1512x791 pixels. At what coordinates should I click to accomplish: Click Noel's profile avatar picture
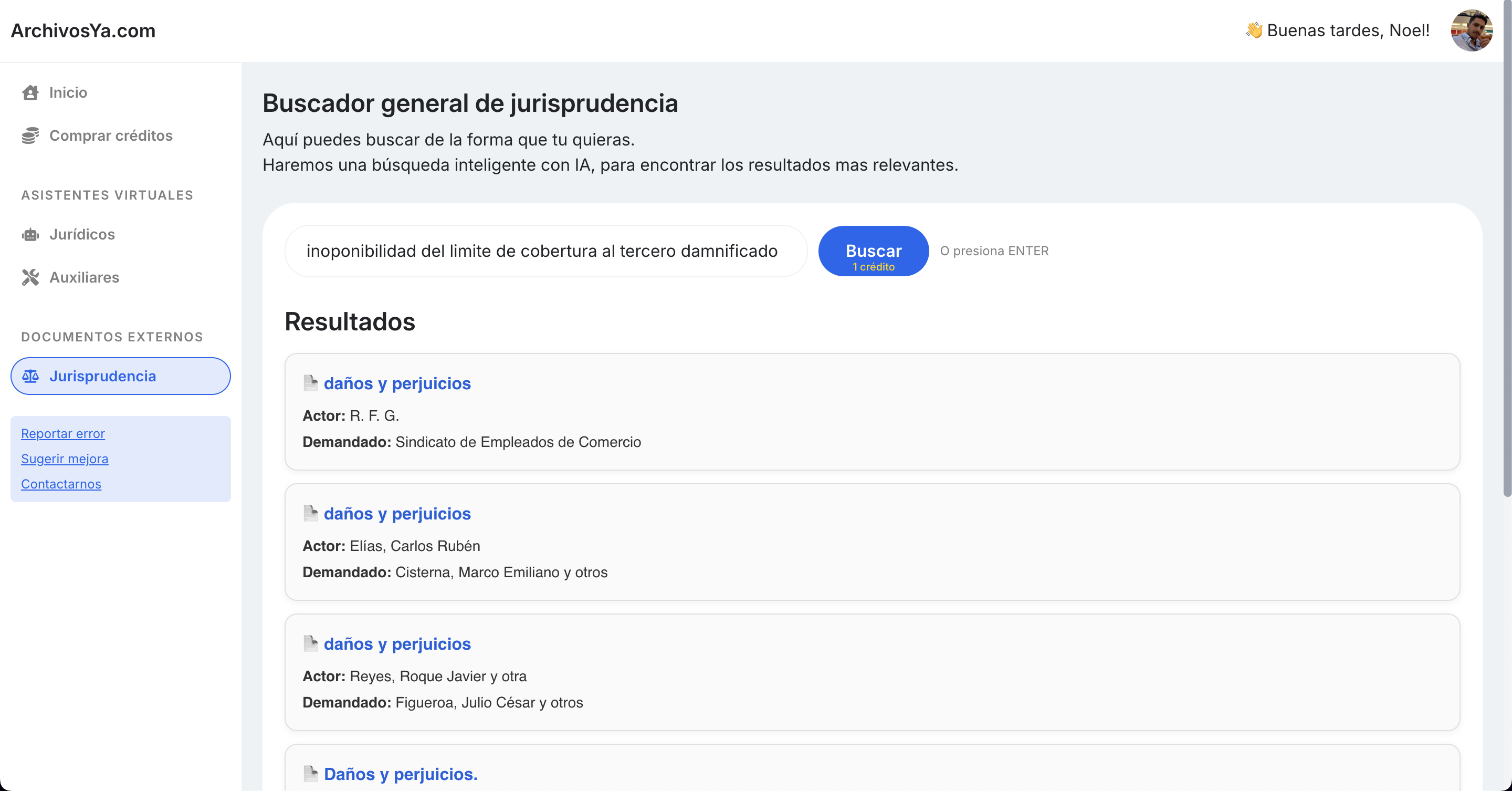pyautogui.click(x=1471, y=30)
